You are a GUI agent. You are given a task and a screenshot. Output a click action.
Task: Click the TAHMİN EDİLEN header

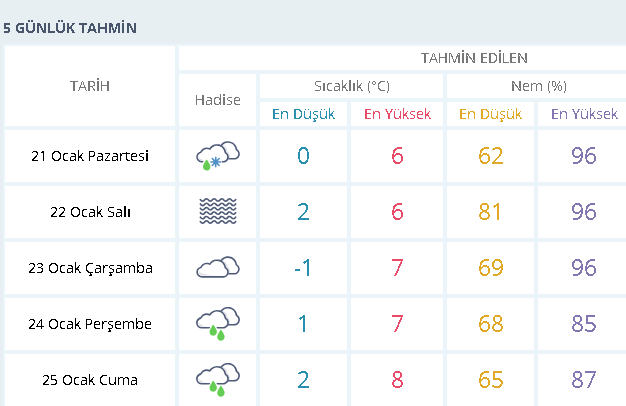point(474,58)
